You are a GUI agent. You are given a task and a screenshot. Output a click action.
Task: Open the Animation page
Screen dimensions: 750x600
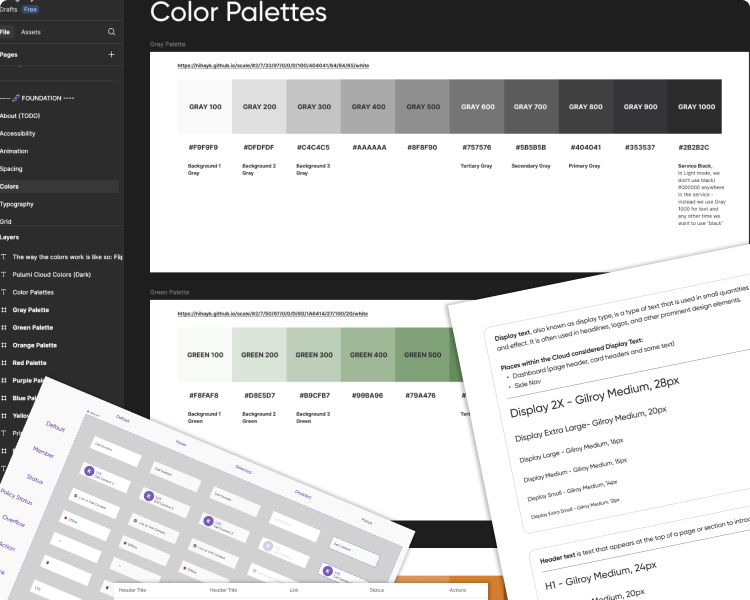tap(14, 151)
